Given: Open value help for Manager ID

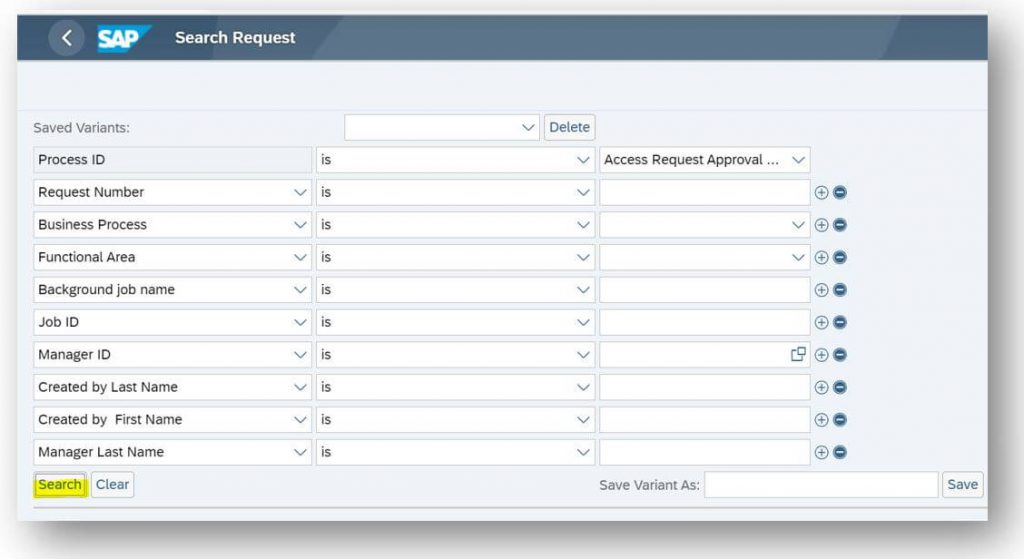Looking at the screenshot, I should [798, 355].
